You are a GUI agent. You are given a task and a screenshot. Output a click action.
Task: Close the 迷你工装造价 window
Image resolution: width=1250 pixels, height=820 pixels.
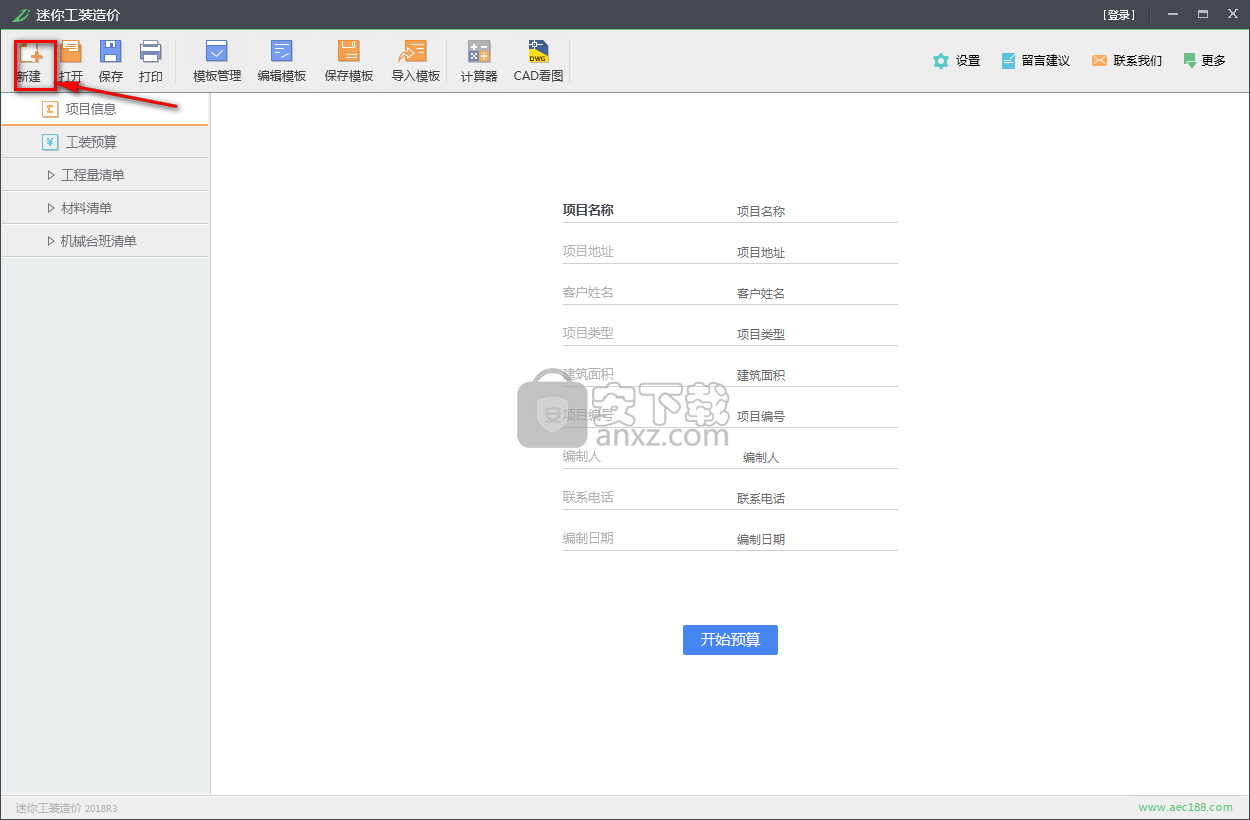tap(1233, 14)
